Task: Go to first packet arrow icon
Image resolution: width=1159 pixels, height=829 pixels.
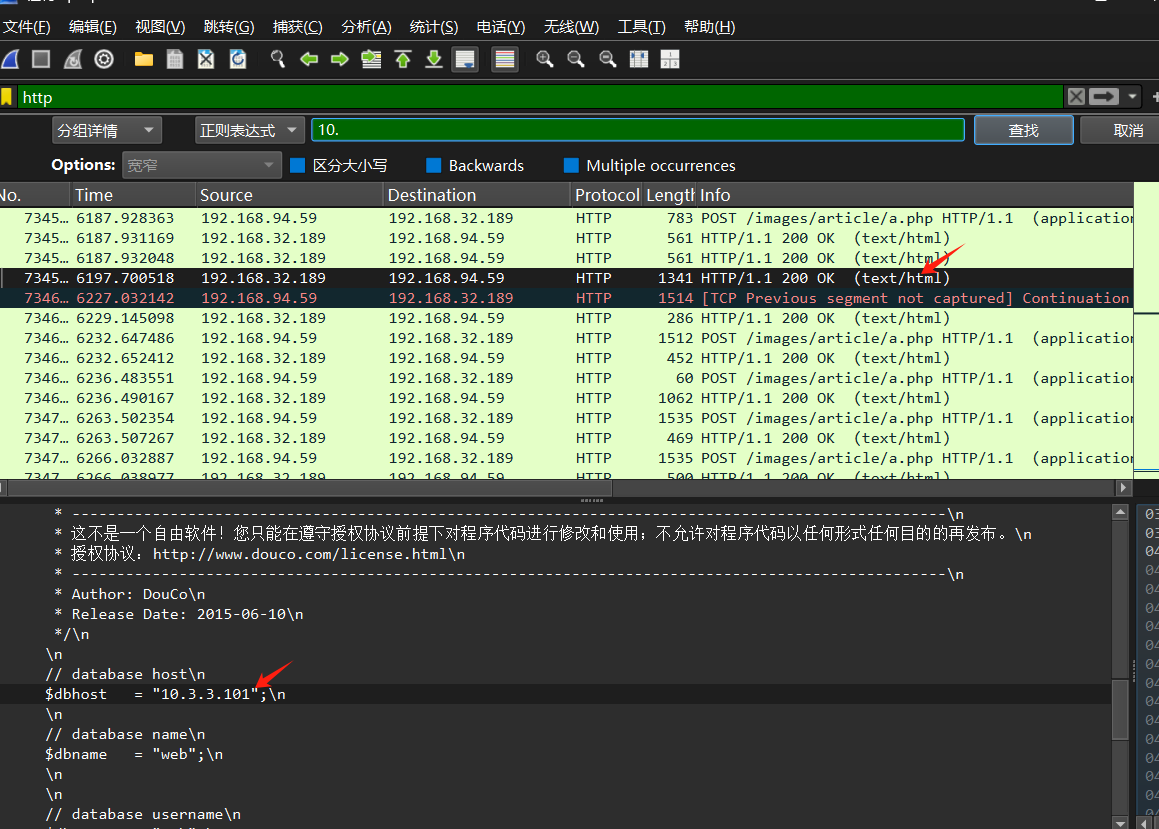Action: 403,60
